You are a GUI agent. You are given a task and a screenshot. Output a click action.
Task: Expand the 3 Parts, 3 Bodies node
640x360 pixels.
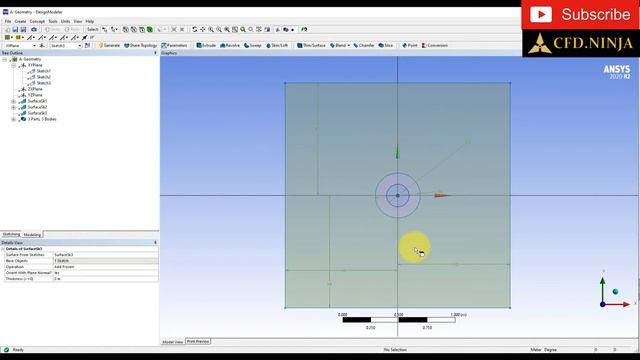click(13, 119)
